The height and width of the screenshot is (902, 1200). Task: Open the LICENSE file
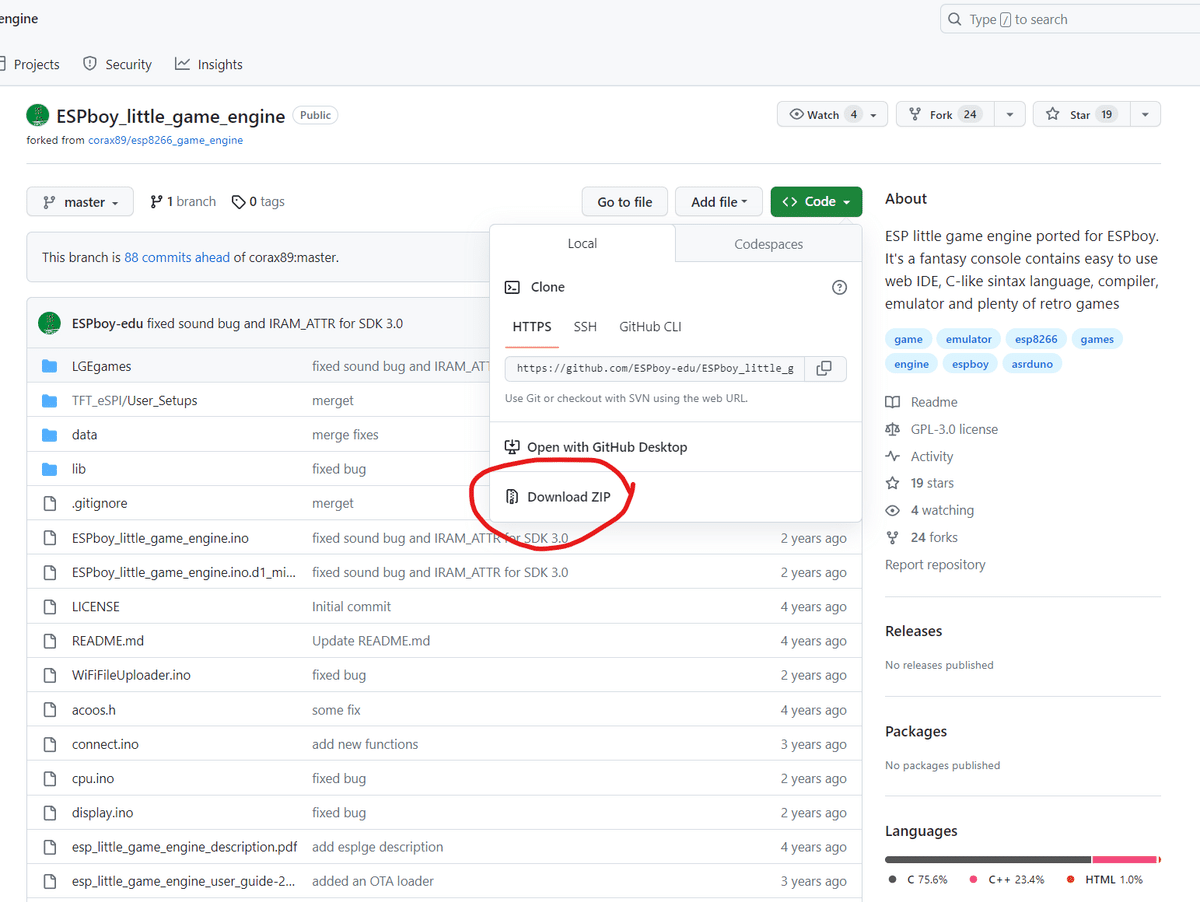pos(96,606)
